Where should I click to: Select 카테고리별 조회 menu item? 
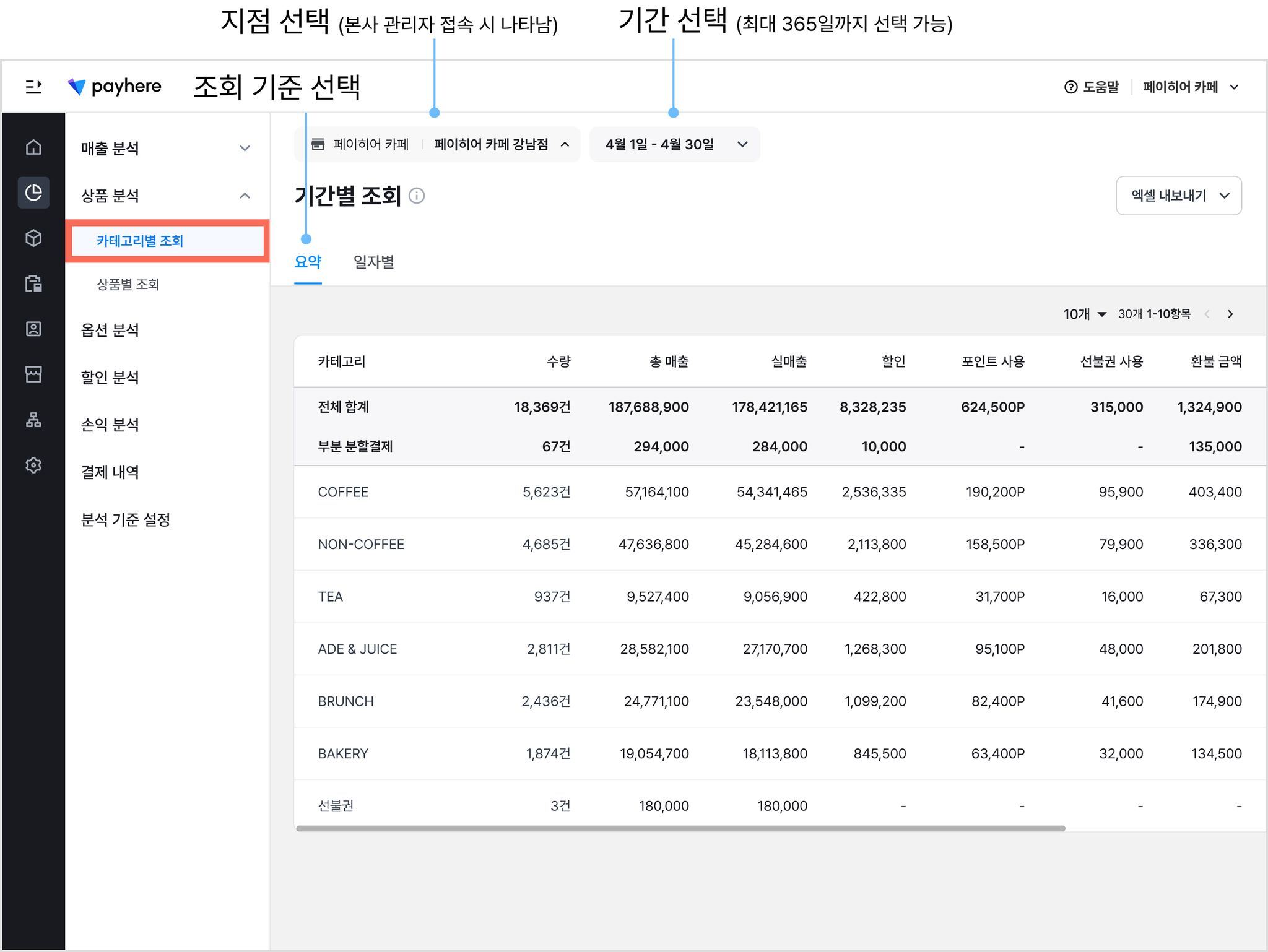tap(167, 241)
